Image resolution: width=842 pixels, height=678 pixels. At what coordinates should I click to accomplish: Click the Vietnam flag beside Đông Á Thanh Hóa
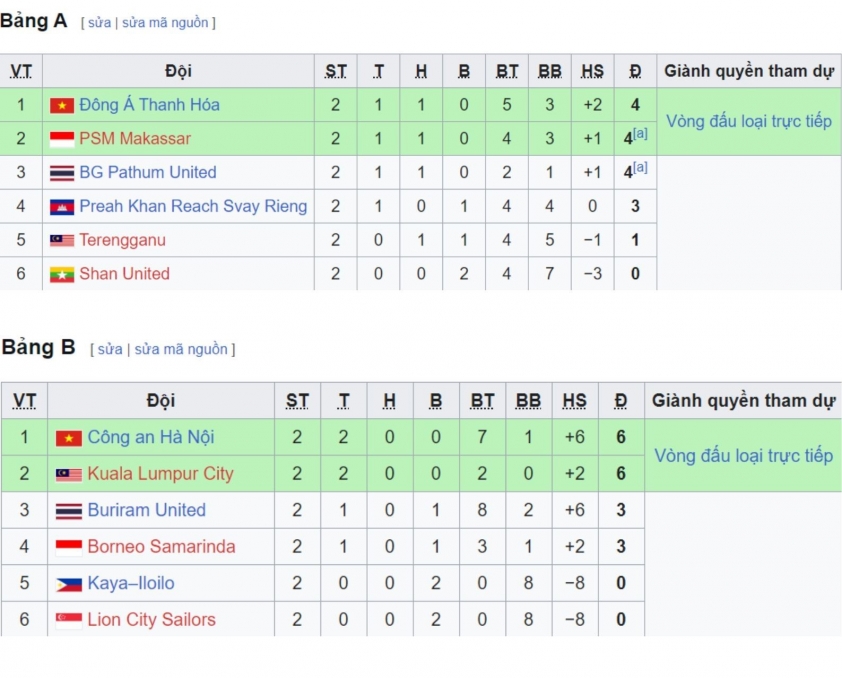coord(62,105)
